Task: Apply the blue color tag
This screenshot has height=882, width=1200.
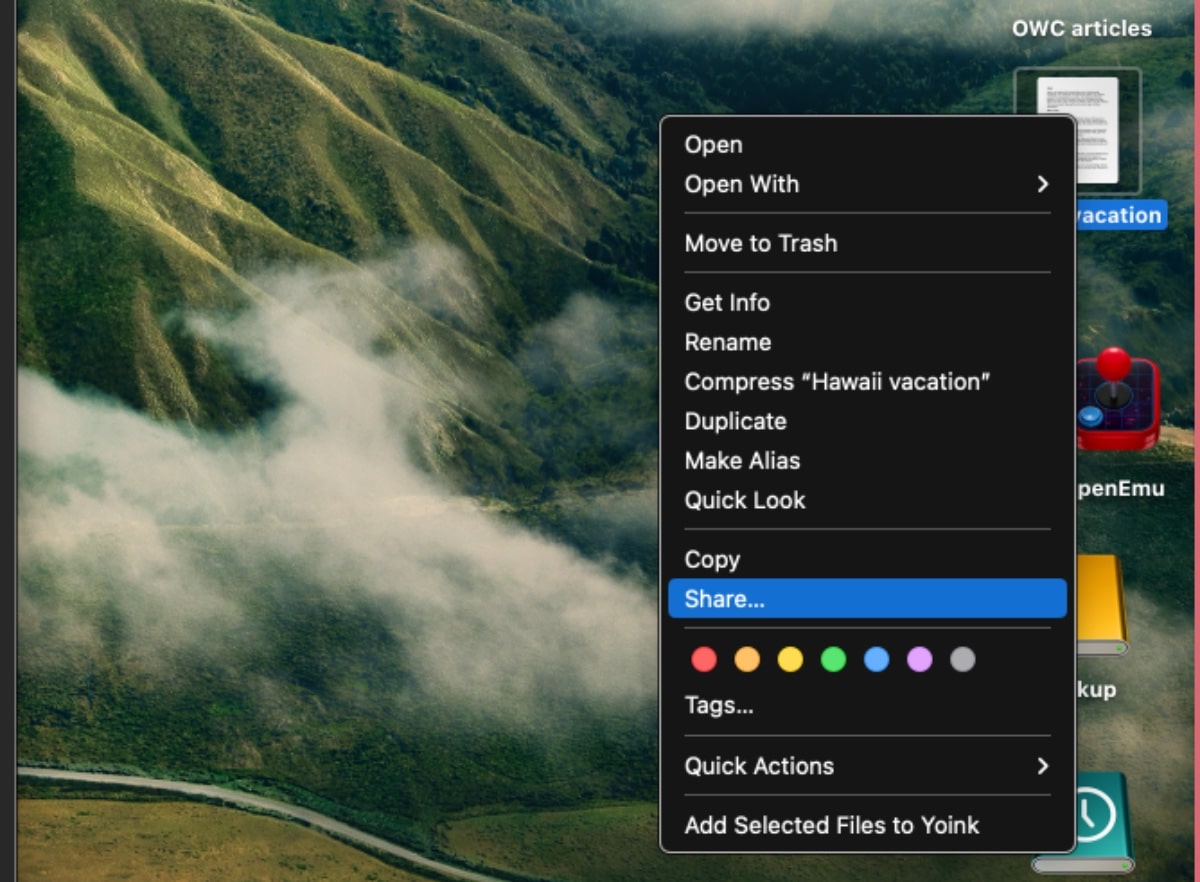Action: (x=876, y=660)
